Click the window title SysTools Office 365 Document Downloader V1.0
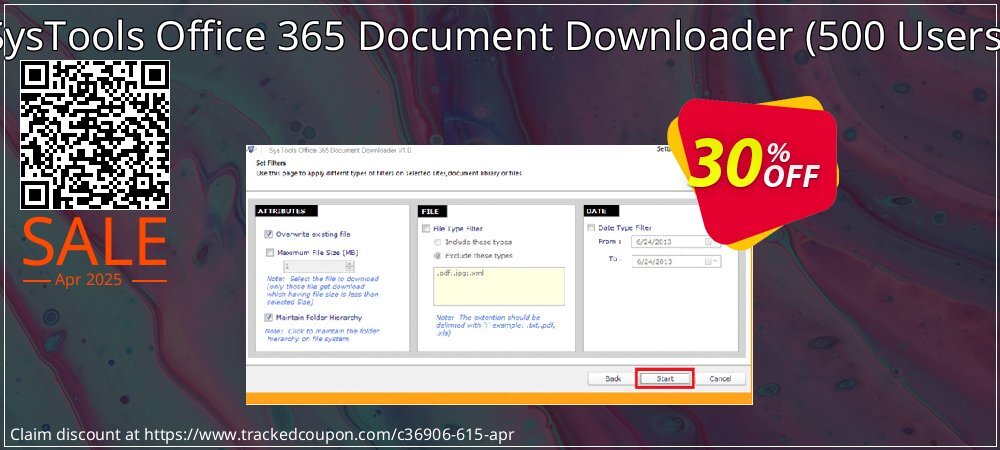This screenshot has width=1000, height=450. [340, 150]
